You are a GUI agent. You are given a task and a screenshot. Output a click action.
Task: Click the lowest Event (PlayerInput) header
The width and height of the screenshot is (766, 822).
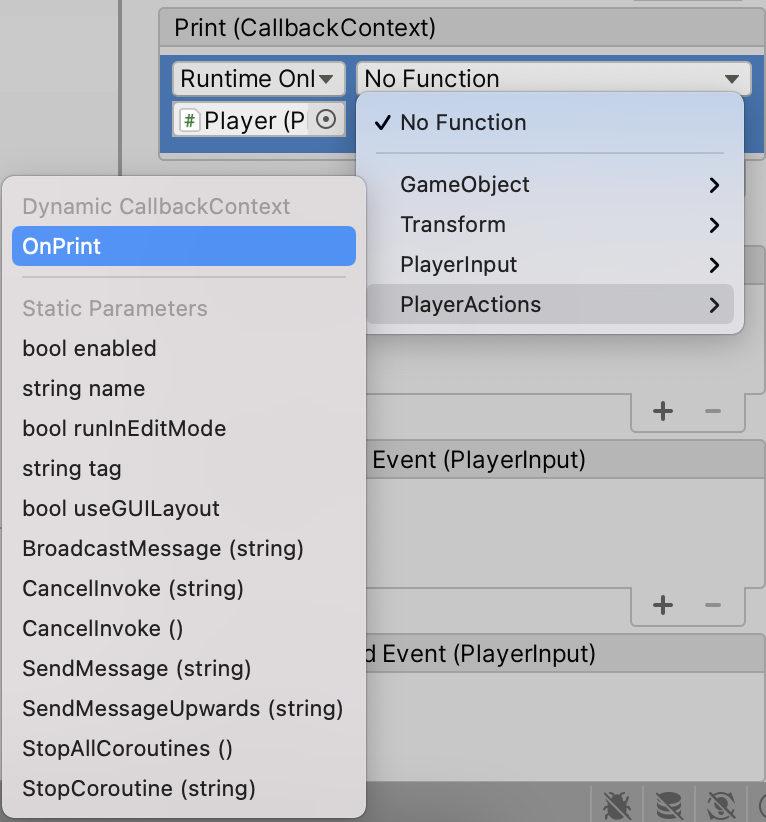click(x=566, y=653)
